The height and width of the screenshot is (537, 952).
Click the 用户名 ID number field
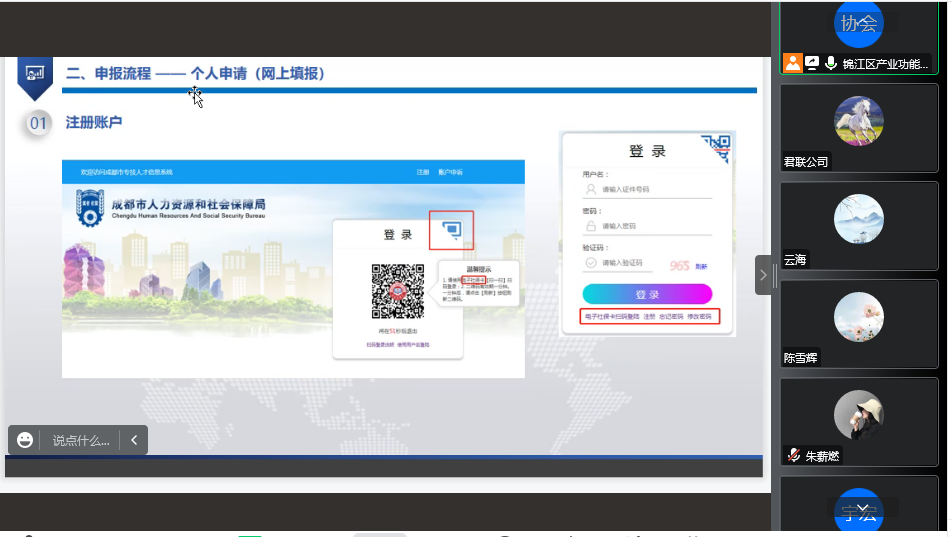[x=647, y=190]
